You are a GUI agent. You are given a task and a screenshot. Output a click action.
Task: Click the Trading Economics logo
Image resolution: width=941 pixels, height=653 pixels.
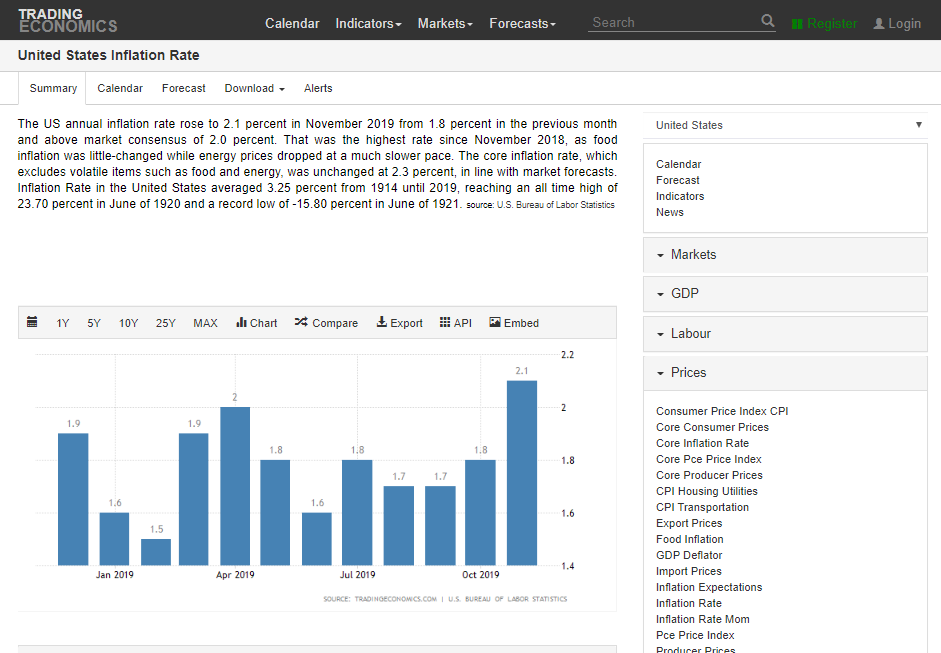67,20
